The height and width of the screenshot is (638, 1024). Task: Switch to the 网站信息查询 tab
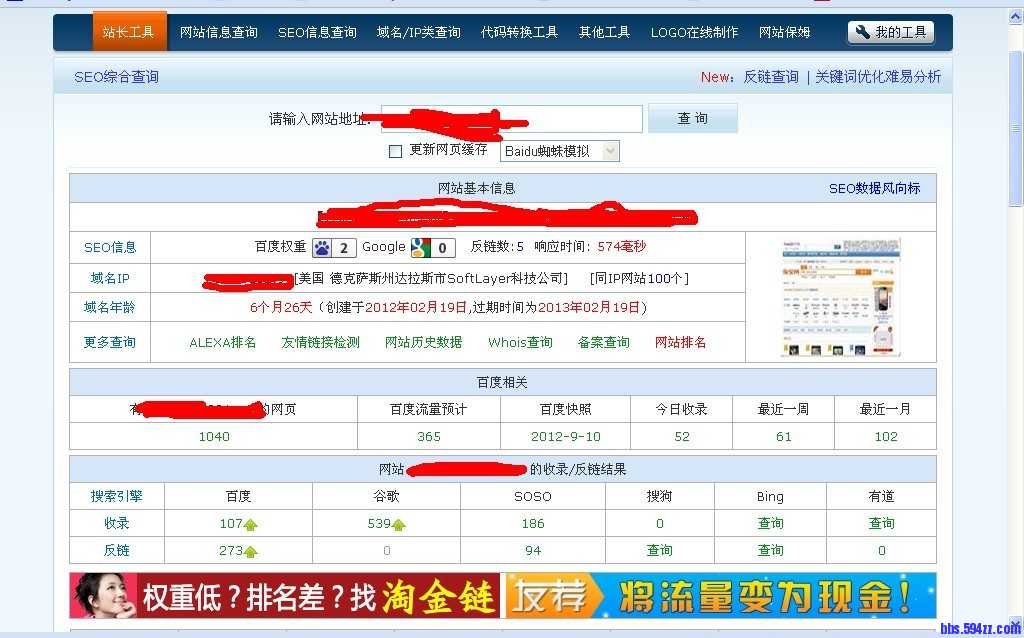[217, 31]
